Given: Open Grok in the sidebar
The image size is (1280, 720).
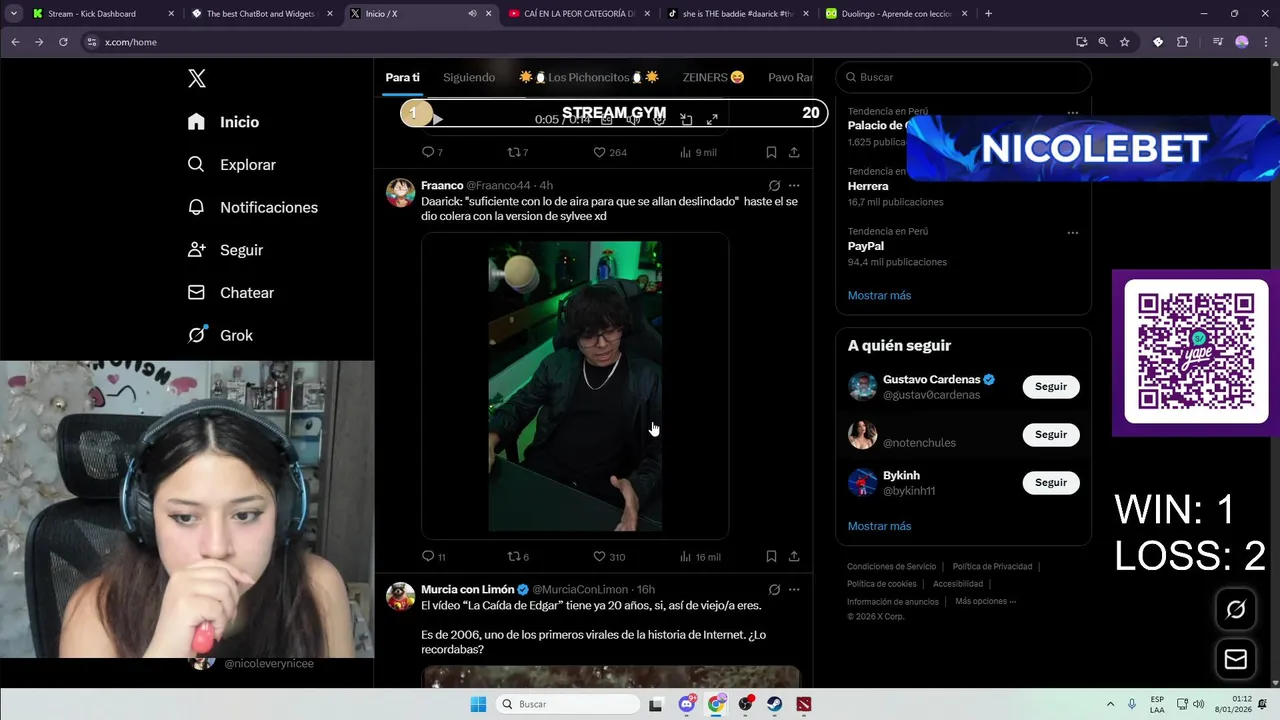Looking at the screenshot, I should (221, 335).
